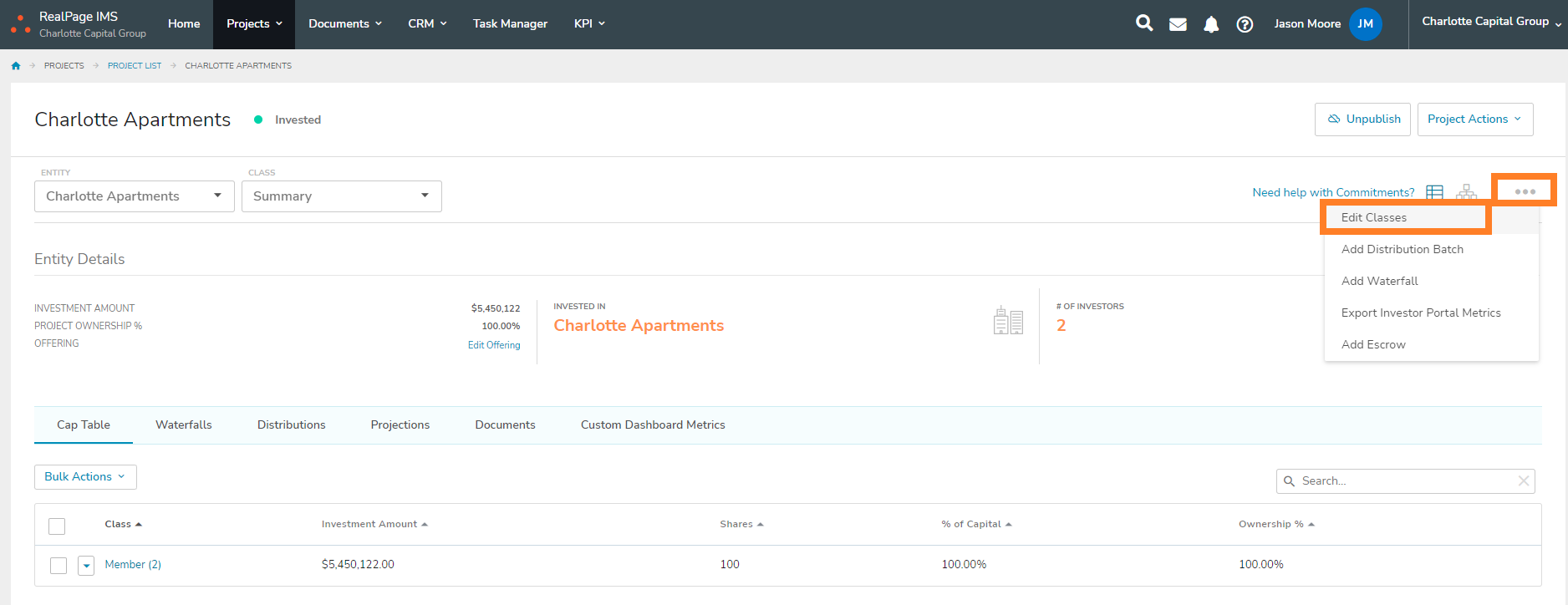Viewport: 1568px width, 605px height.
Task: Open the Projects nav dropdown
Action: pos(254,24)
